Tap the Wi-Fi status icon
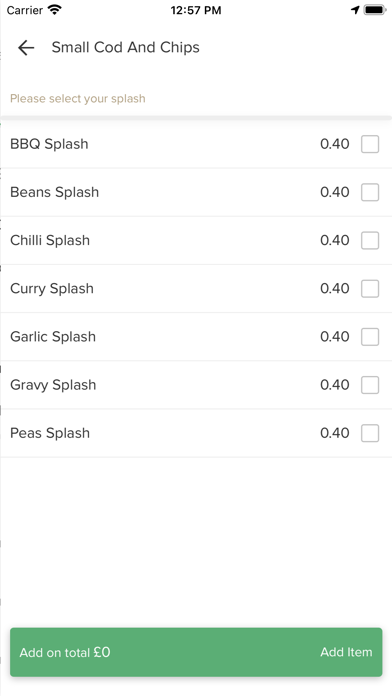Image resolution: width=392 pixels, height=696 pixels. (55, 10)
